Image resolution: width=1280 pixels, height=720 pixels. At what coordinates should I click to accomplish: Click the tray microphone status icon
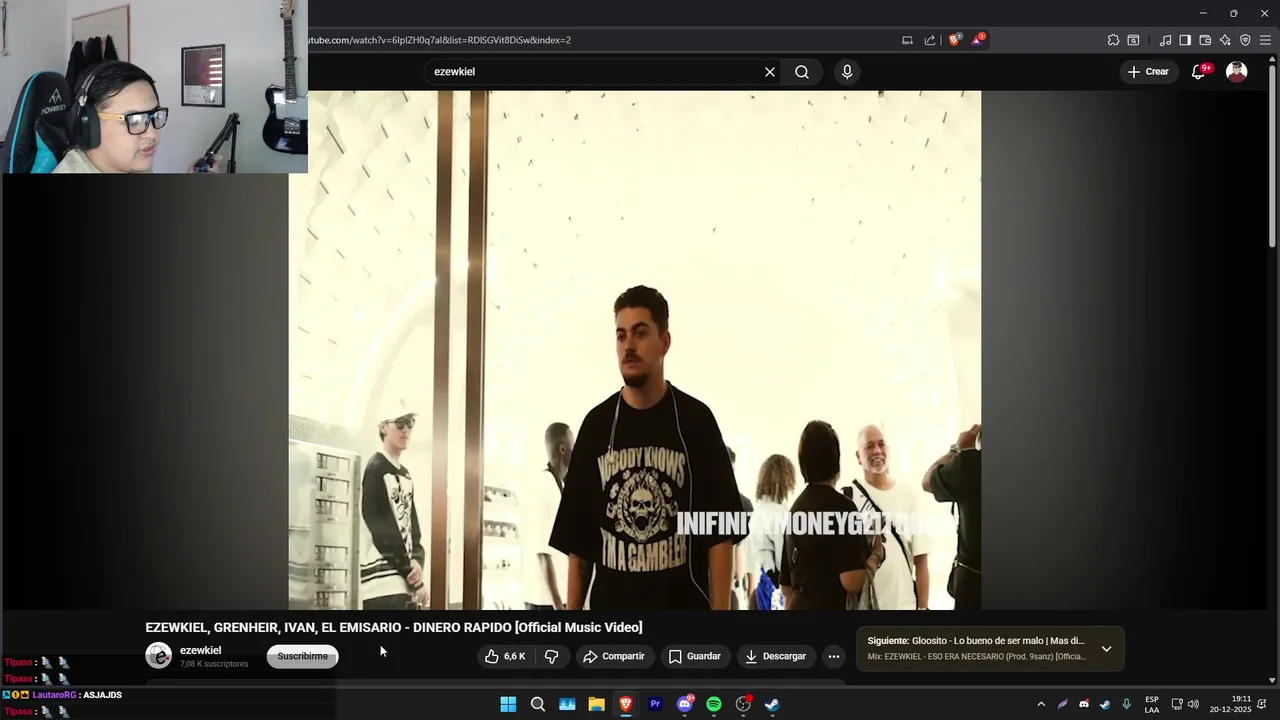tap(1127, 704)
